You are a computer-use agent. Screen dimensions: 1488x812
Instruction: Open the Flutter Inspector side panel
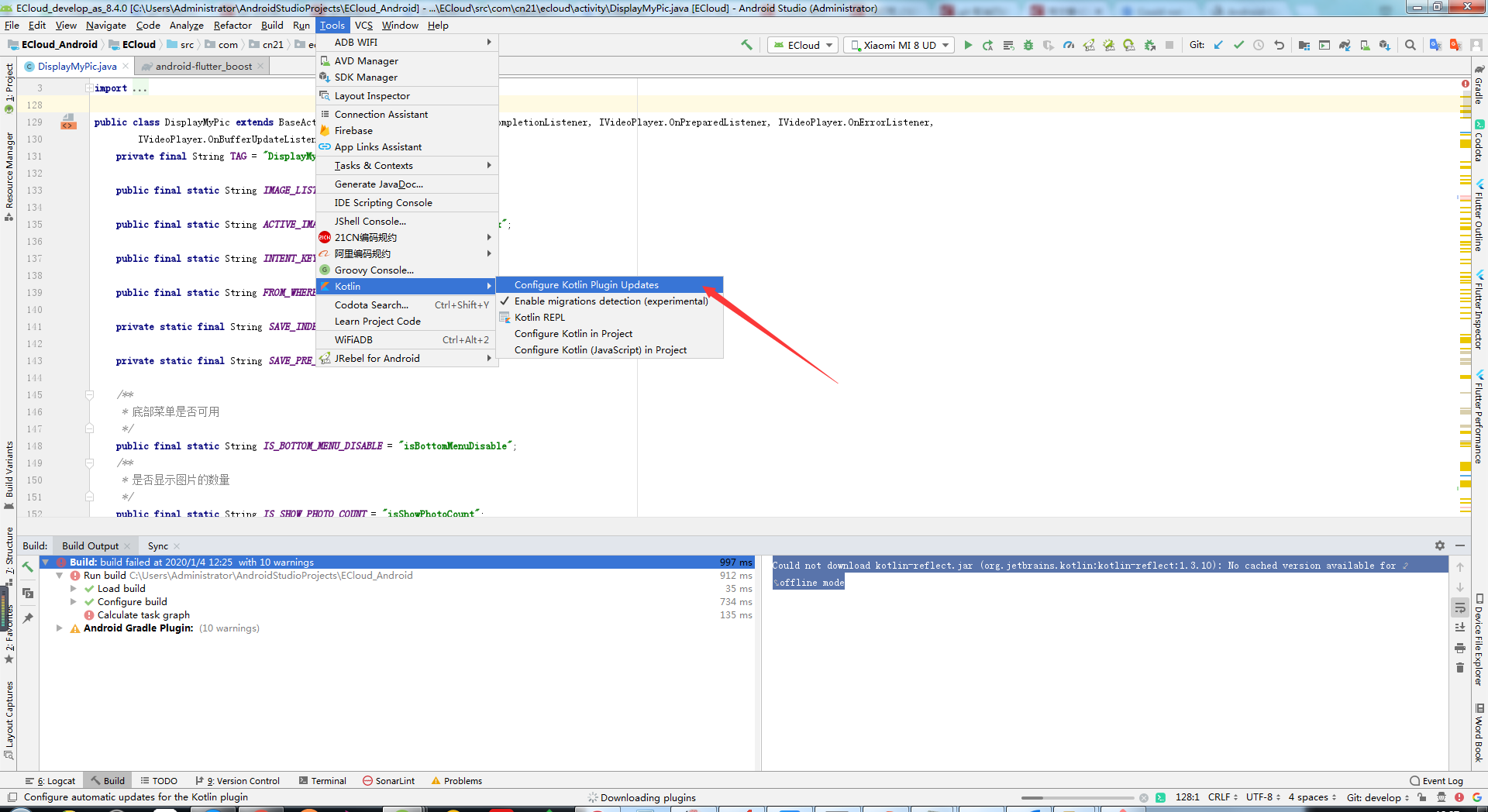(1479, 310)
